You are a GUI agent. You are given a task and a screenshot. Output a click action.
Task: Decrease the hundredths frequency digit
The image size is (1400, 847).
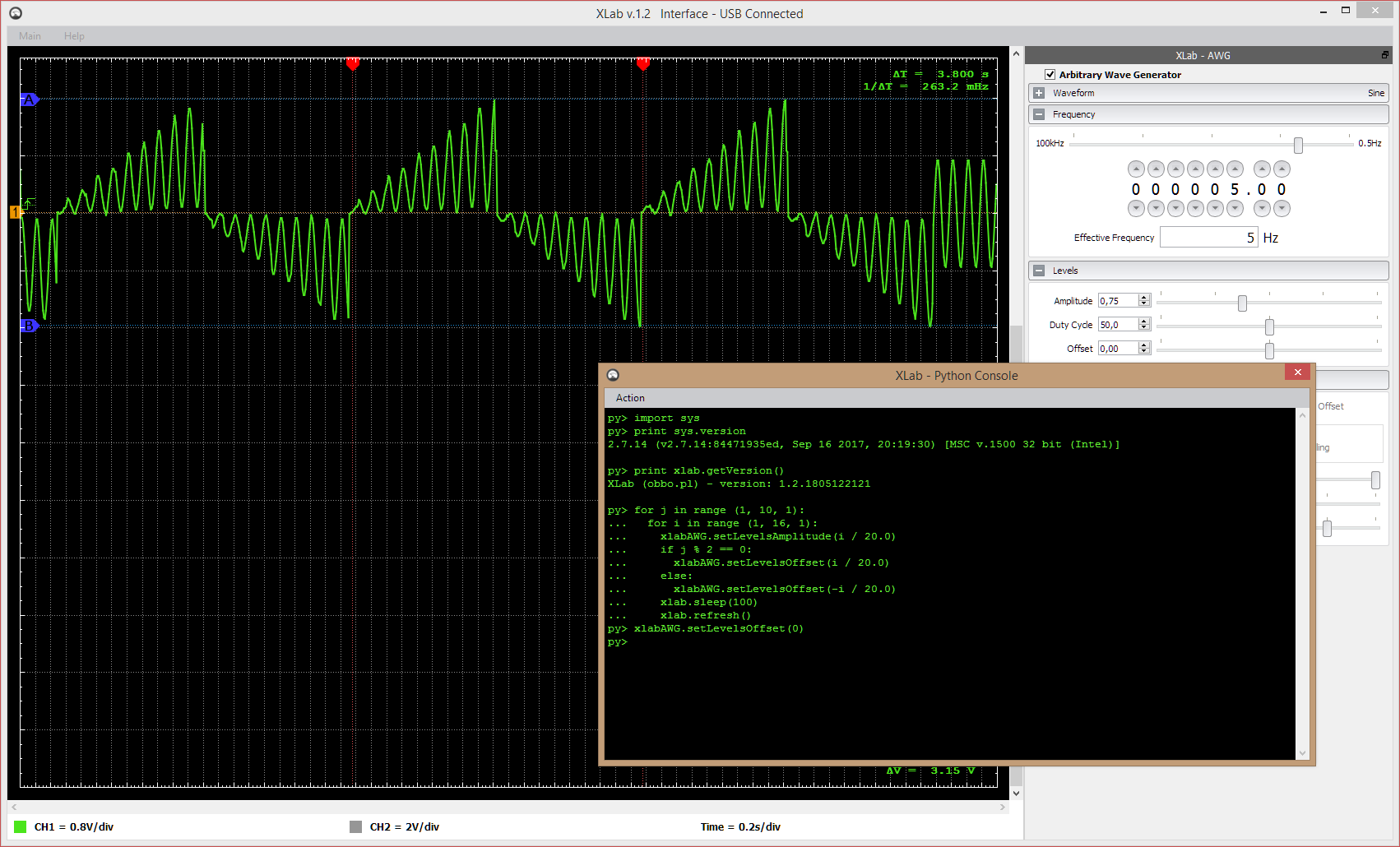point(1282,209)
